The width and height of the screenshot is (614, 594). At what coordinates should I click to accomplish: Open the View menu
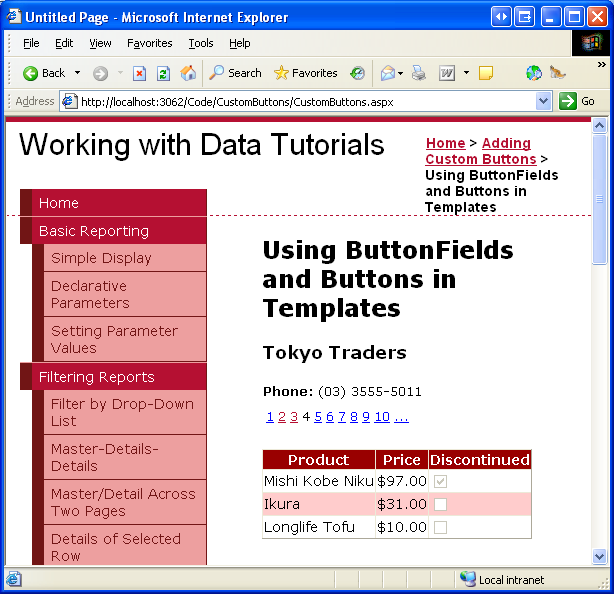(100, 43)
